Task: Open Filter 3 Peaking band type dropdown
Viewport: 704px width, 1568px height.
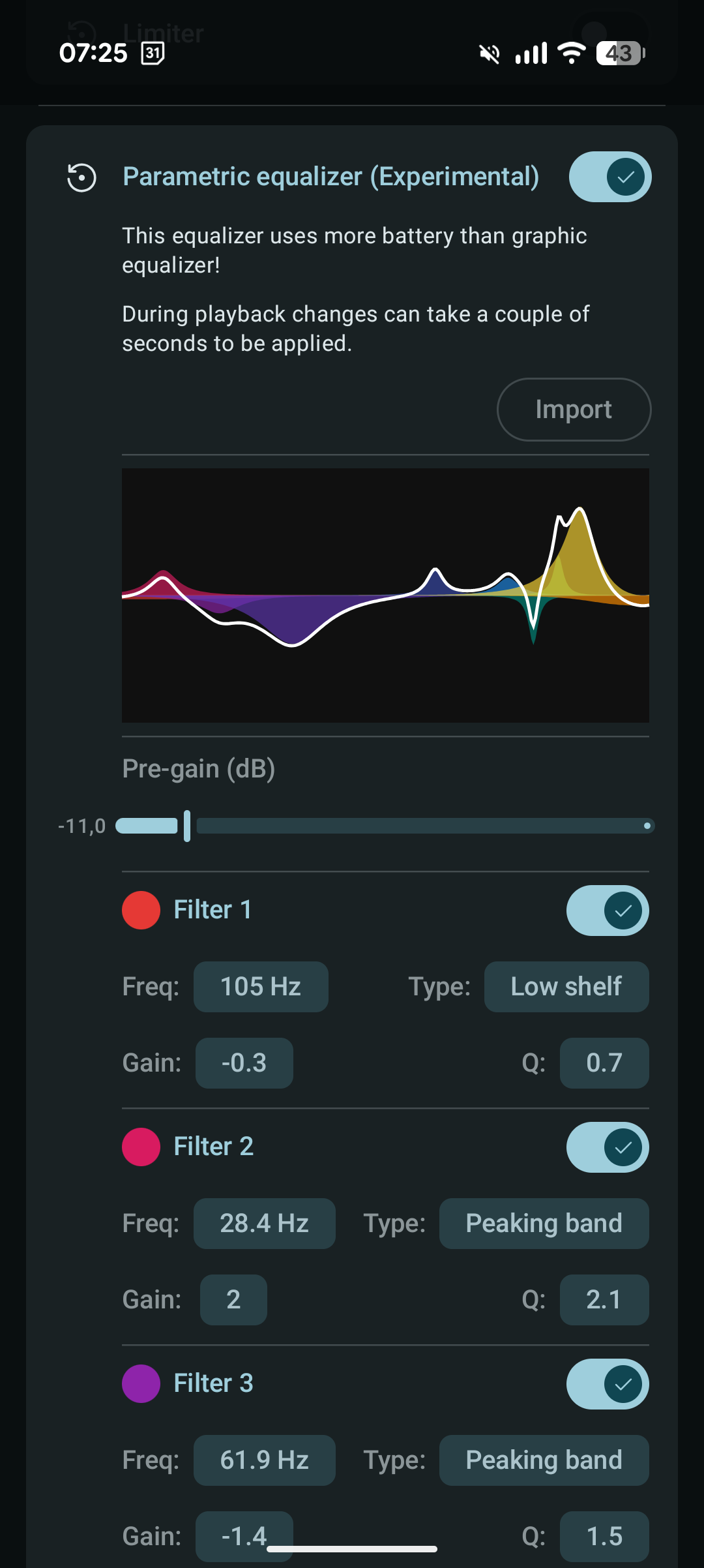Action: tap(544, 1460)
